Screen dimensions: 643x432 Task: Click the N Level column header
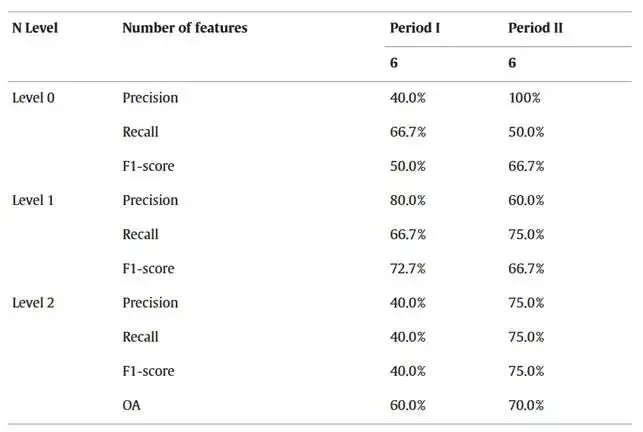[35, 28]
